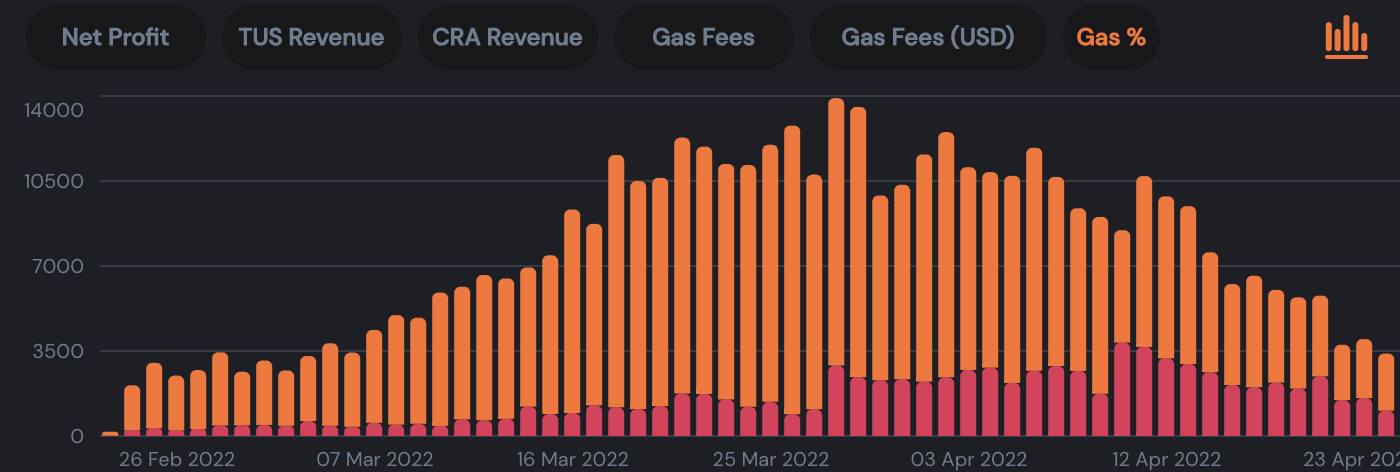Click the 03 Apr 2022 axis label
The height and width of the screenshot is (472, 1400).
(968, 460)
